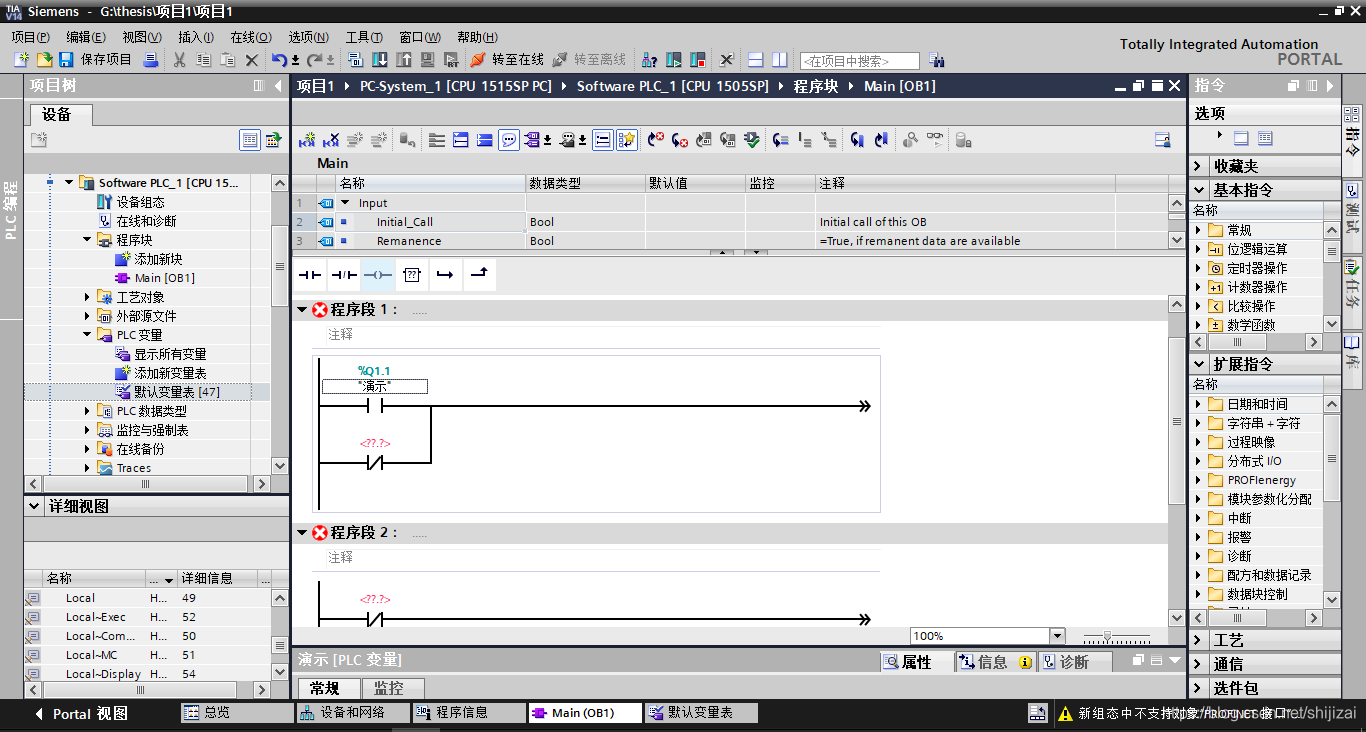Start the CPU with toolbar icon

point(674,60)
